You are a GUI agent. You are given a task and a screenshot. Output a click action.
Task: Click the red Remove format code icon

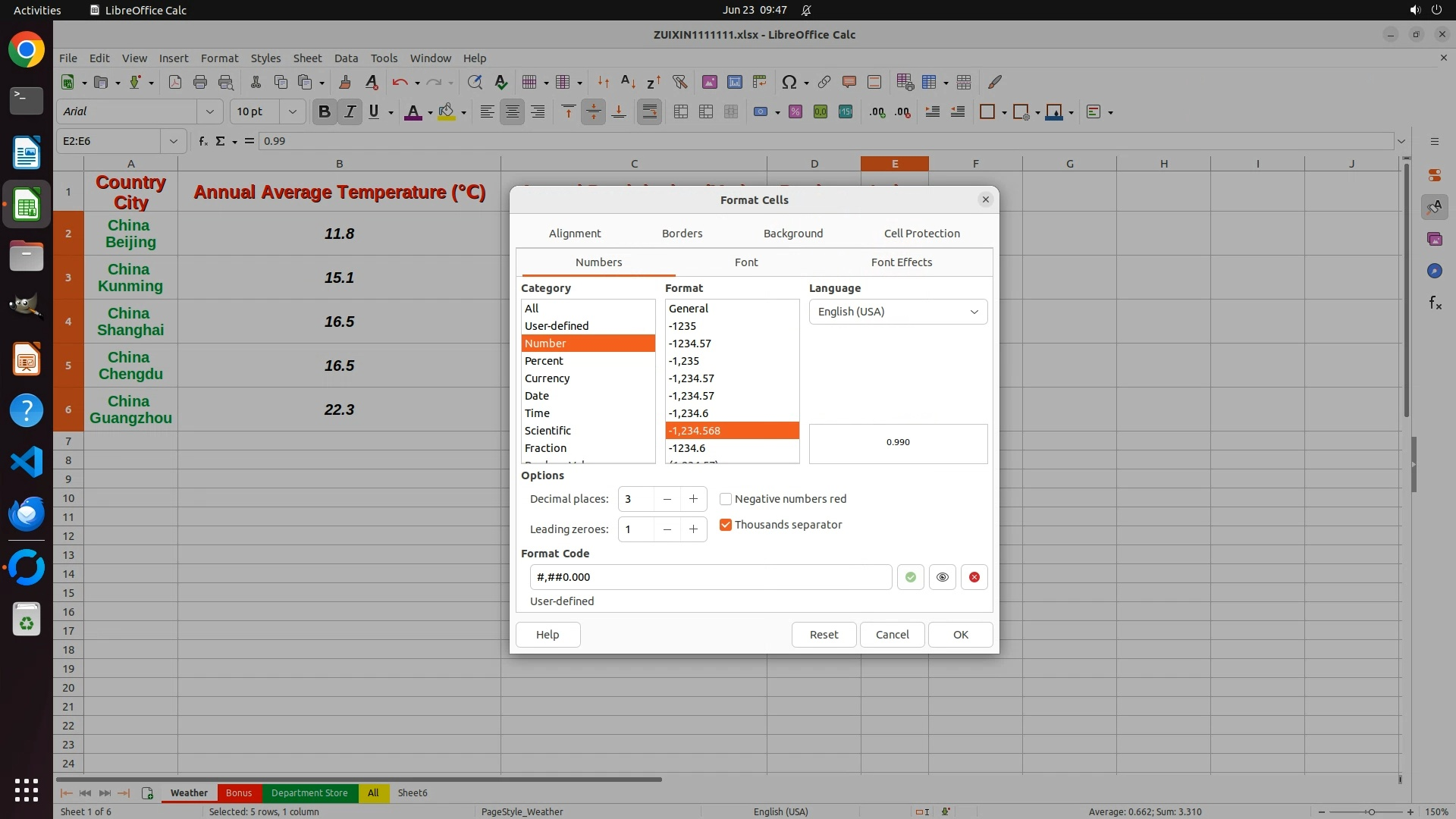[974, 577]
